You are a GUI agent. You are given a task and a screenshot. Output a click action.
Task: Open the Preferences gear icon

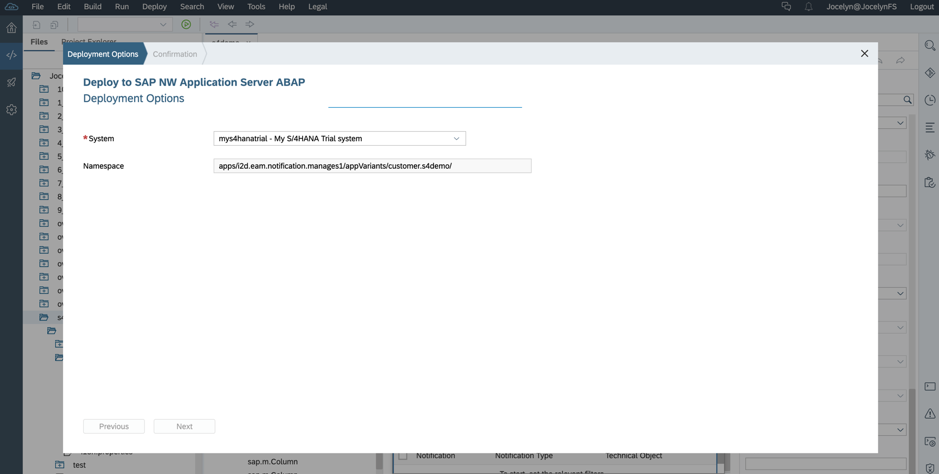11,110
